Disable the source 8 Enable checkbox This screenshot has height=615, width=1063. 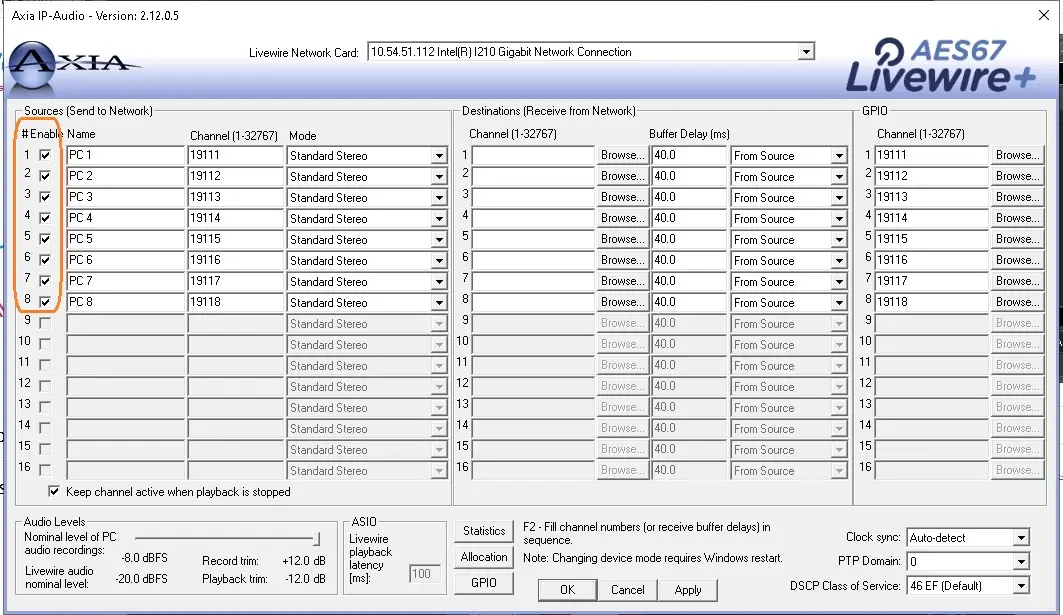(x=45, y=302)
